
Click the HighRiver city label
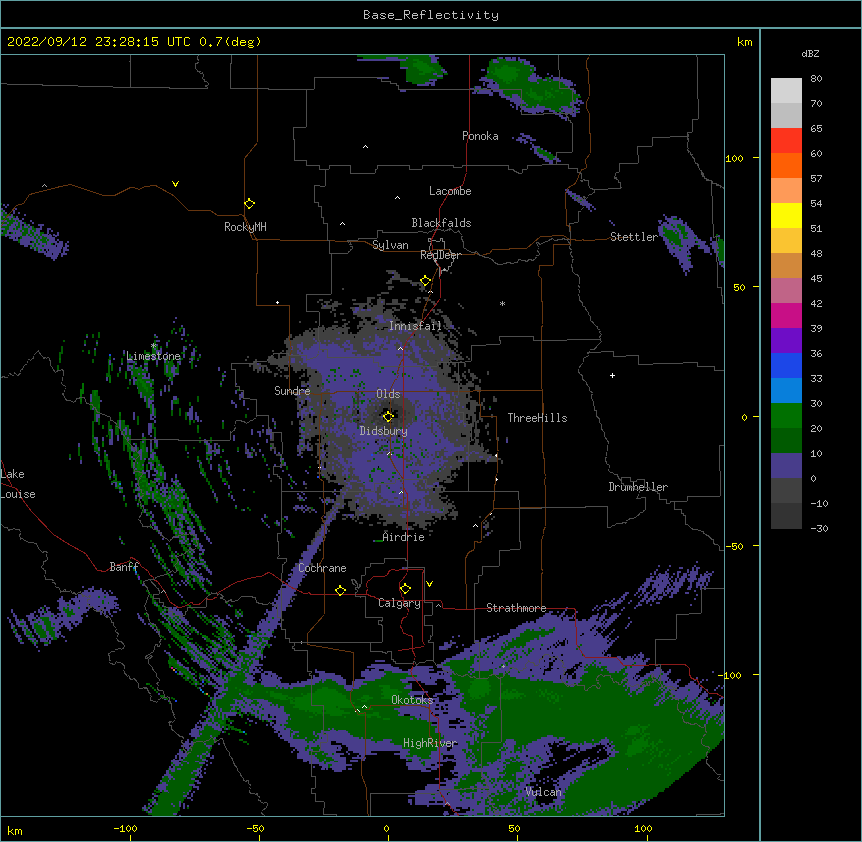430,743
